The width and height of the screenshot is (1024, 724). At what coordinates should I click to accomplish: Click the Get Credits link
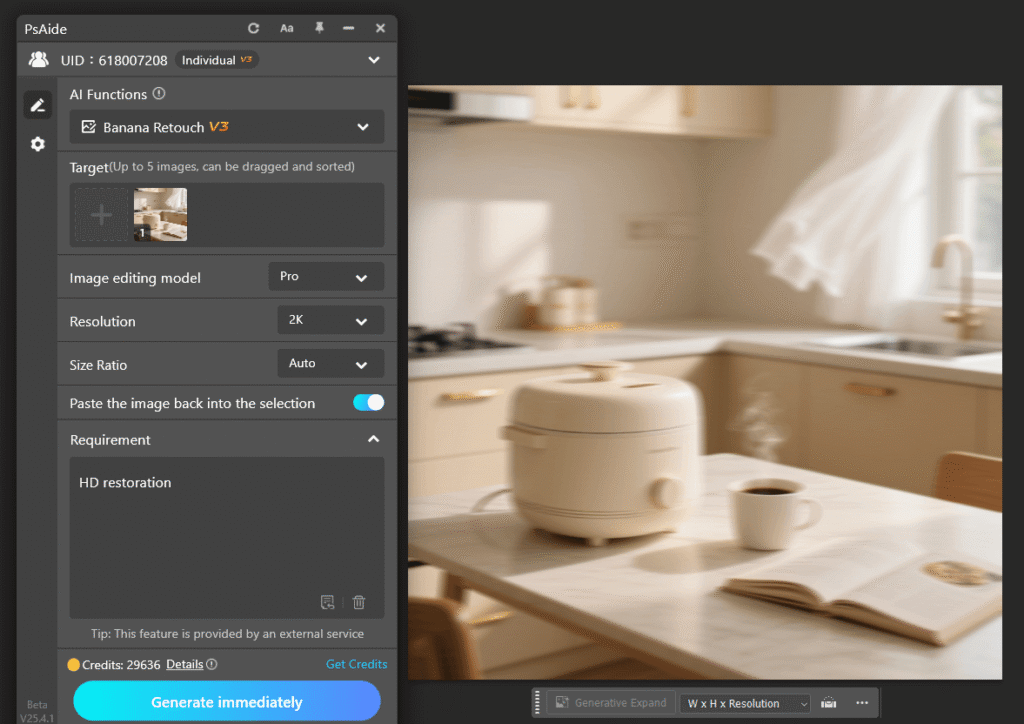(357, 663)
